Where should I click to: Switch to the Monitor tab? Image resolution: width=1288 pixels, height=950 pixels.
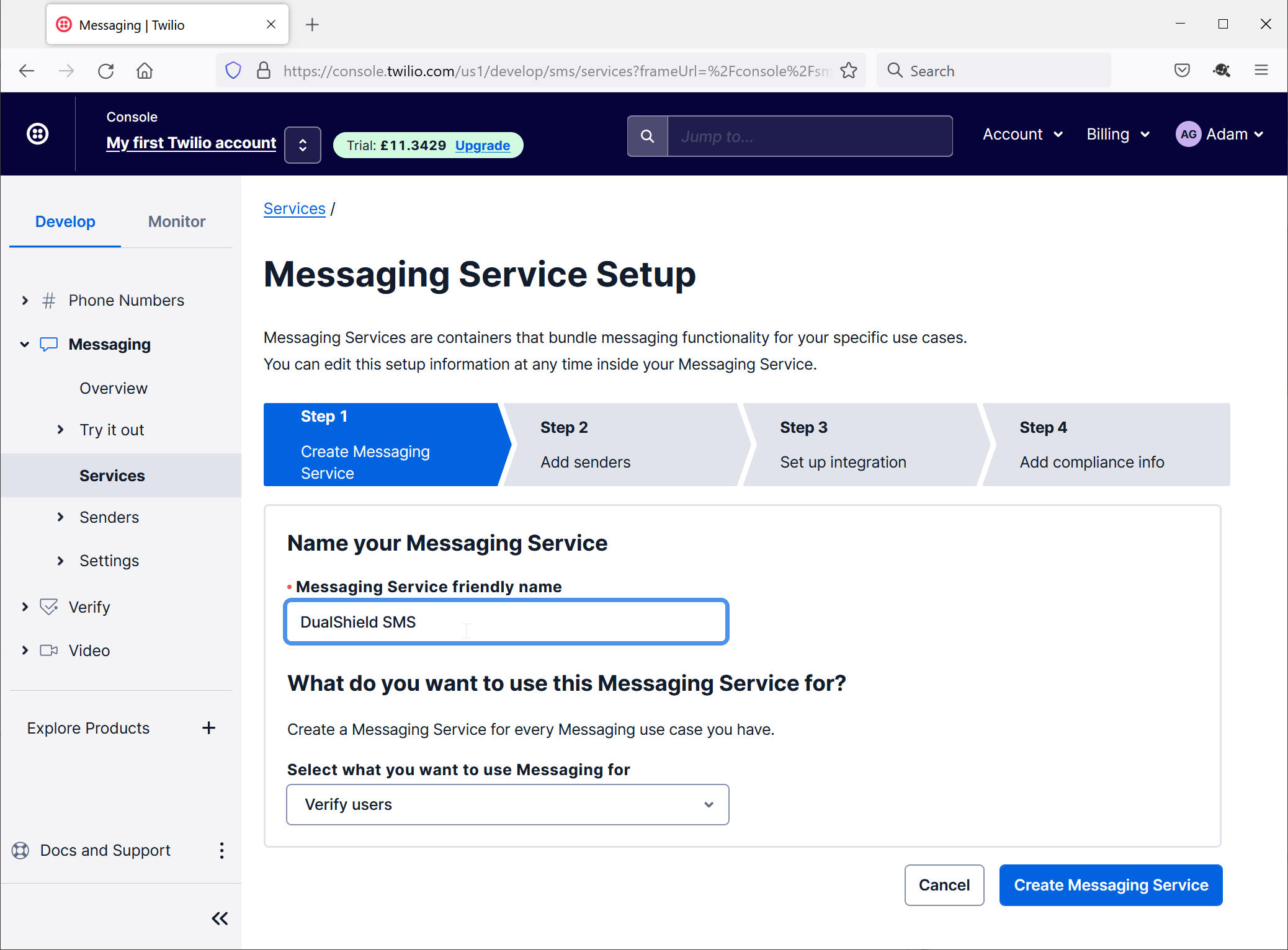tap(177, 221)
